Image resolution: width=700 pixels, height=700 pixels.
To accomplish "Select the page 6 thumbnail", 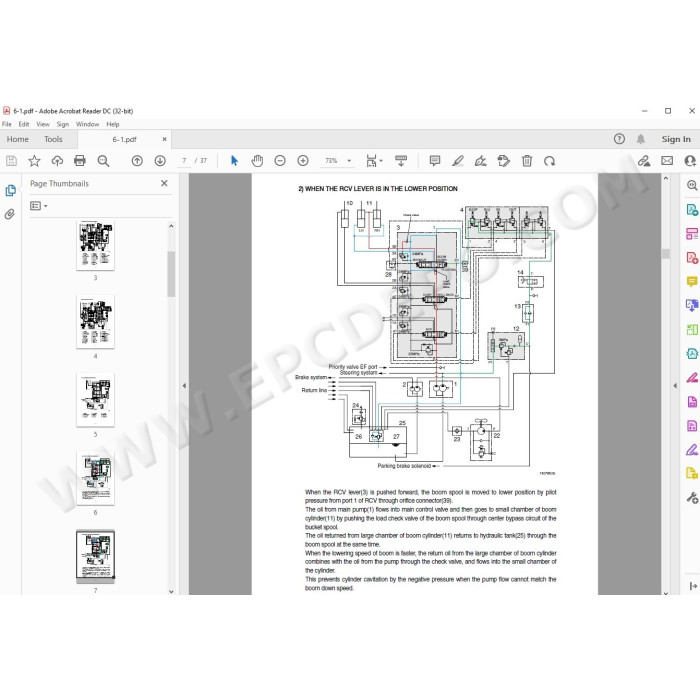I will [x=96, y=478].
